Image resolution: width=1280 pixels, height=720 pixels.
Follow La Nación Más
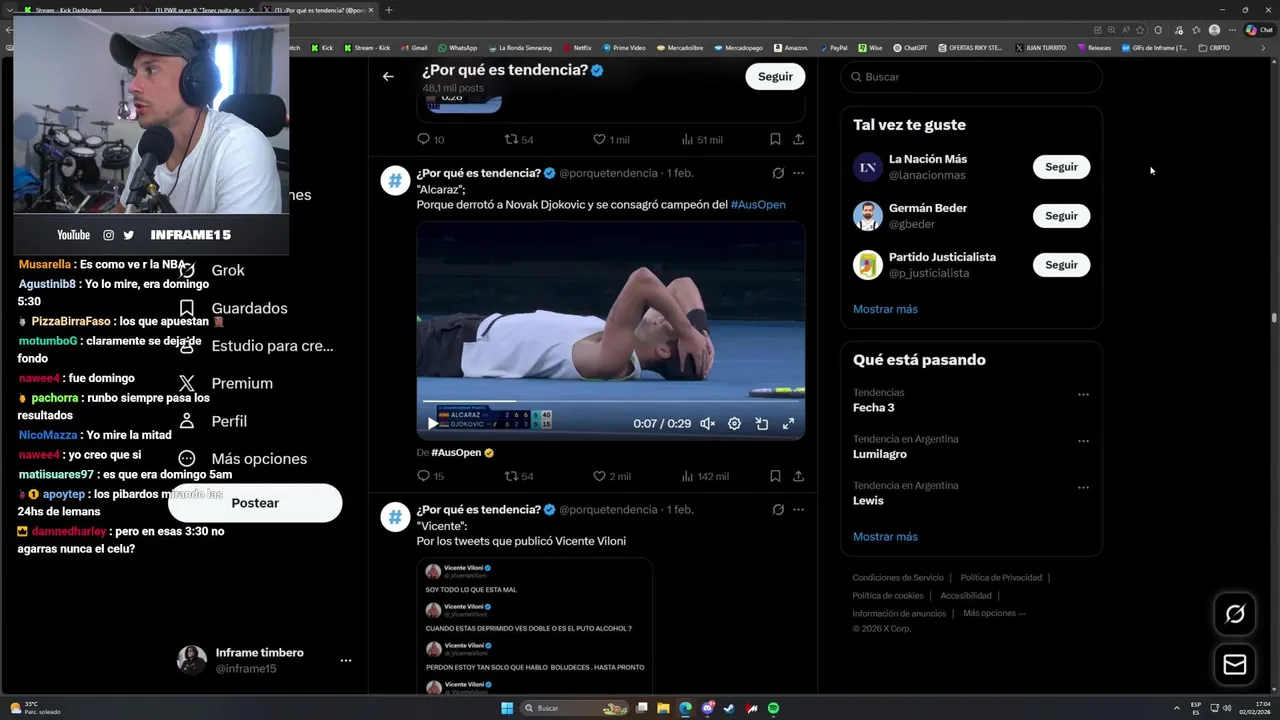coord(1061,167)
